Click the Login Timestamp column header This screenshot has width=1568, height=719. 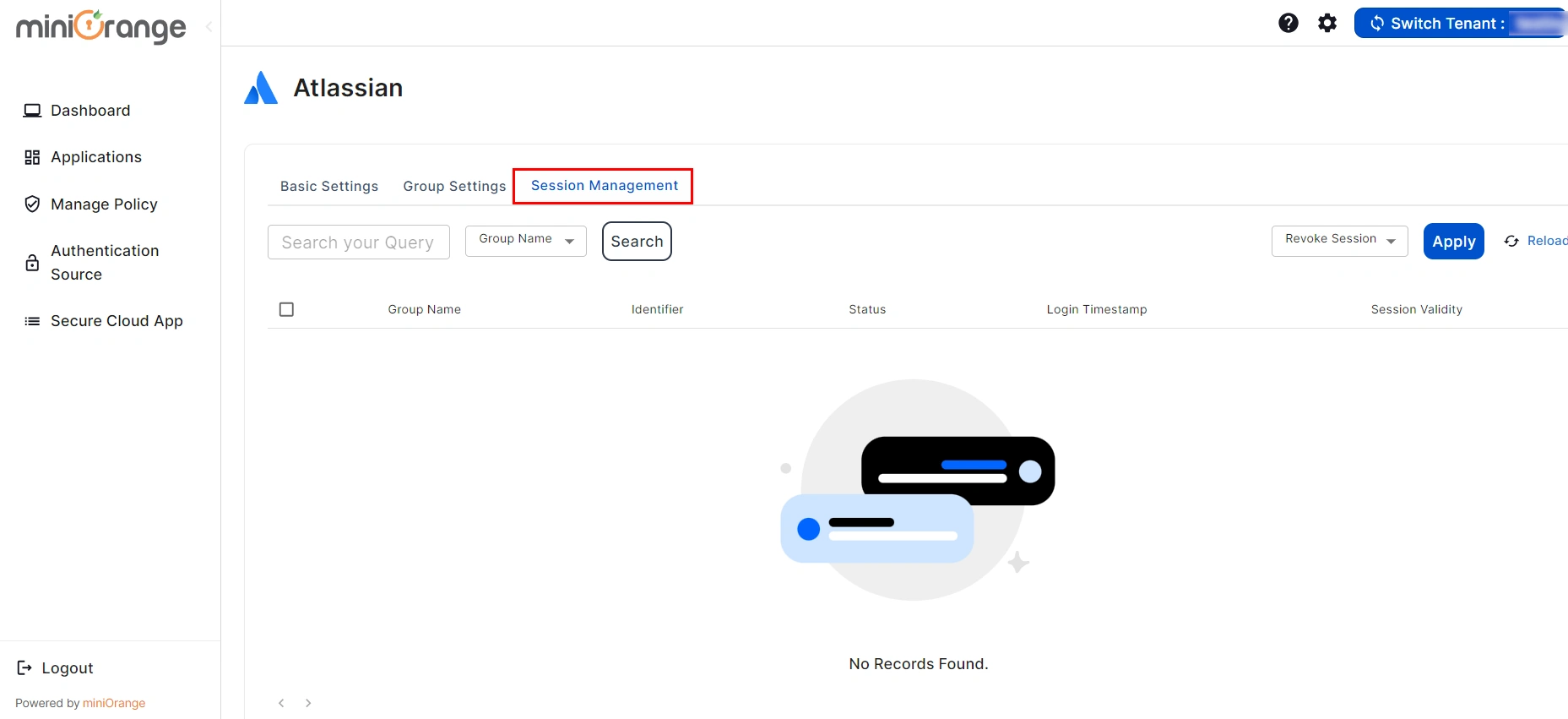tap(1097, 309)
